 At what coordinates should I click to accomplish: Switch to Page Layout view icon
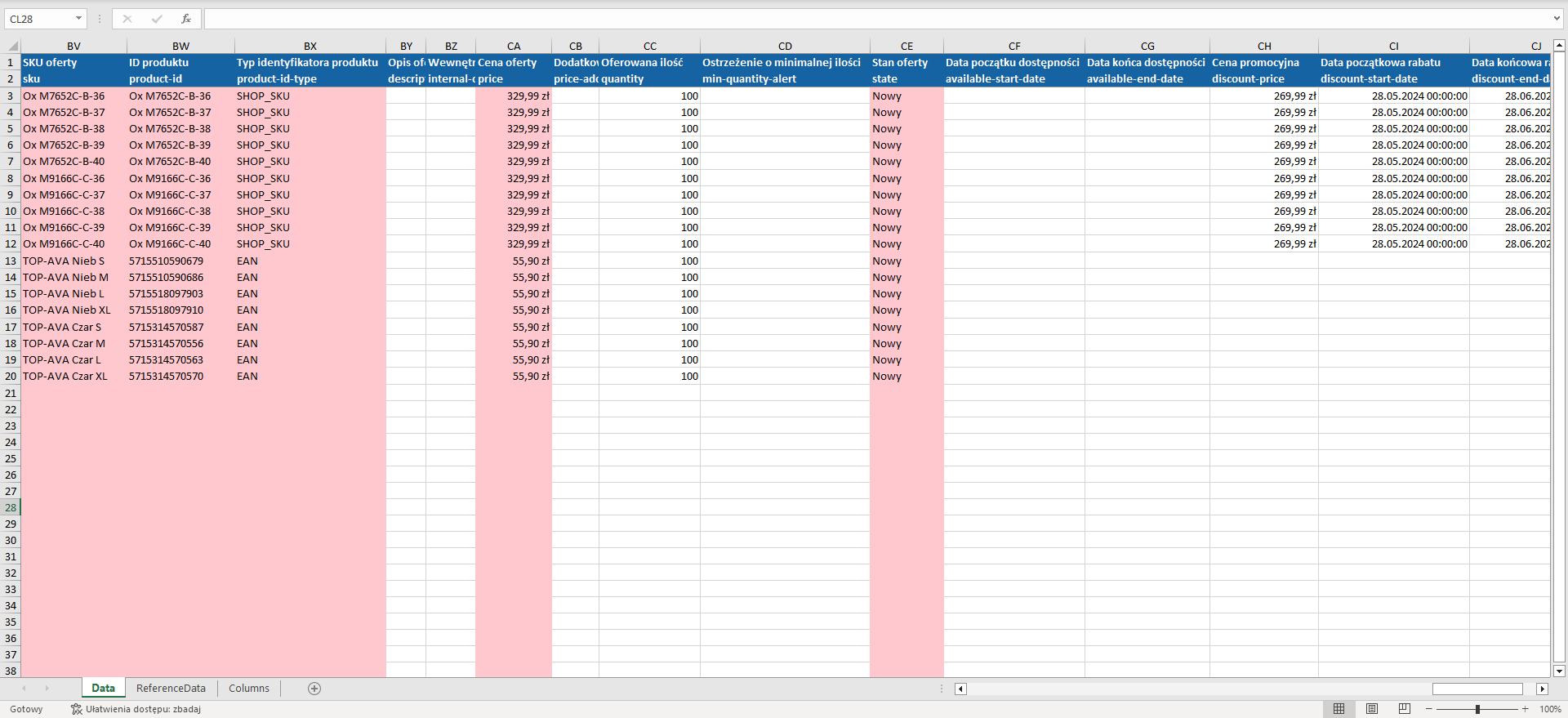1372,709
